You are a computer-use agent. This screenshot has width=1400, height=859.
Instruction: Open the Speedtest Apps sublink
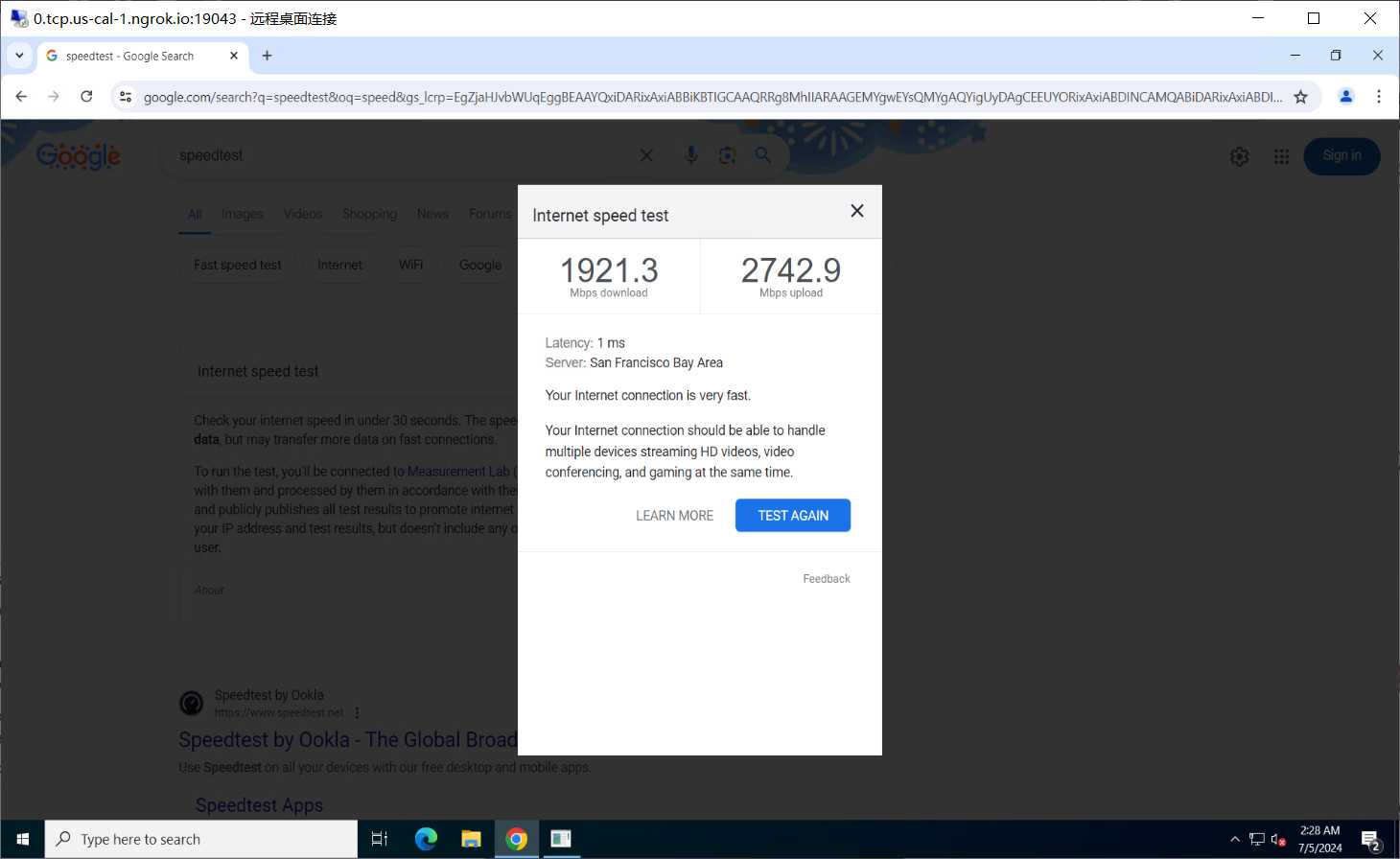pyautogui.click(x=259, y=805)
